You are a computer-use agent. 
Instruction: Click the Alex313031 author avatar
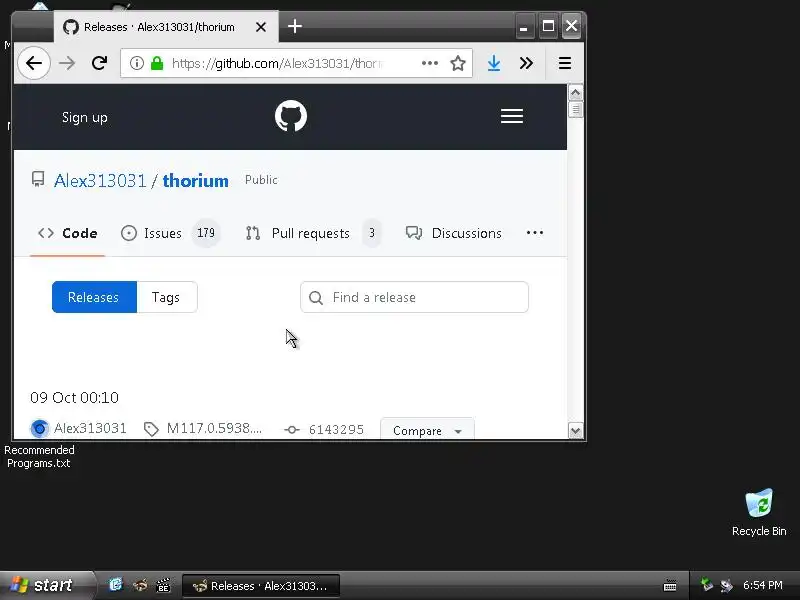click(x=39, y=428)
